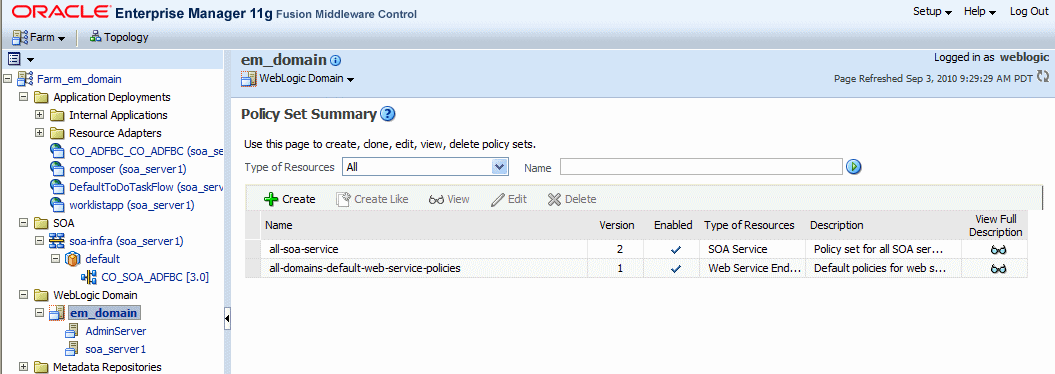Open CO_SOA_ADFBC [3.0] composite
Image resolution: width=1055 pixels, height=374 pixels.
coord(154,277)
